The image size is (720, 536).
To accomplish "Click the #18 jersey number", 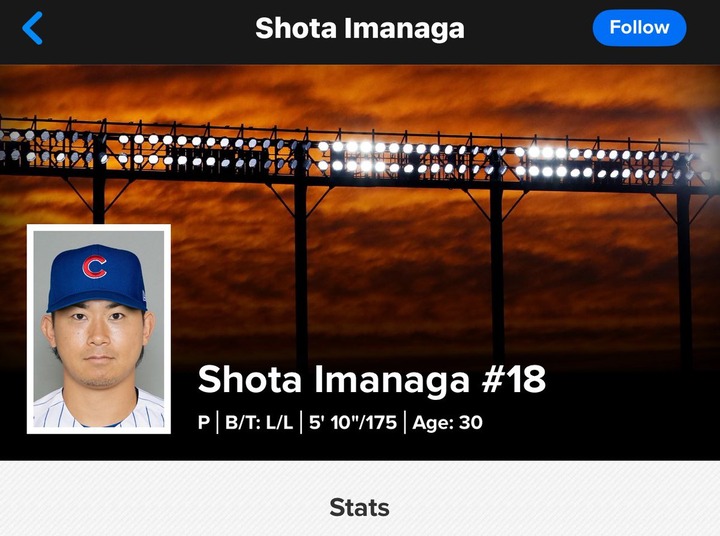I will 514,379.
